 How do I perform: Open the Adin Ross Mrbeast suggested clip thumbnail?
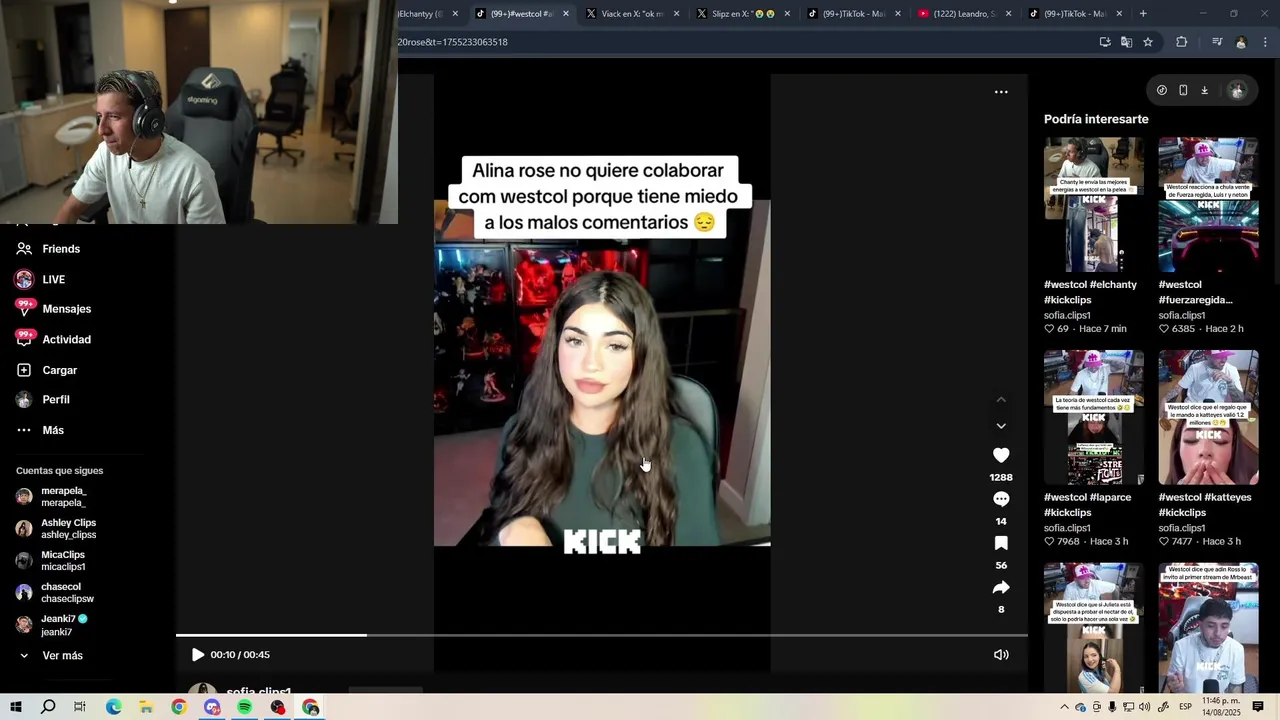(x=1208, y=627)
